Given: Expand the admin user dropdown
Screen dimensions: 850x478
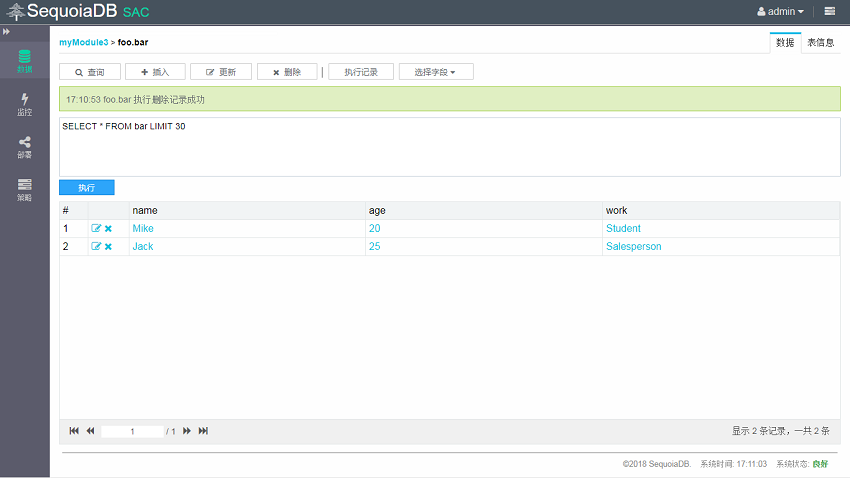Looking at the screenshot, I should click(780, 12).
